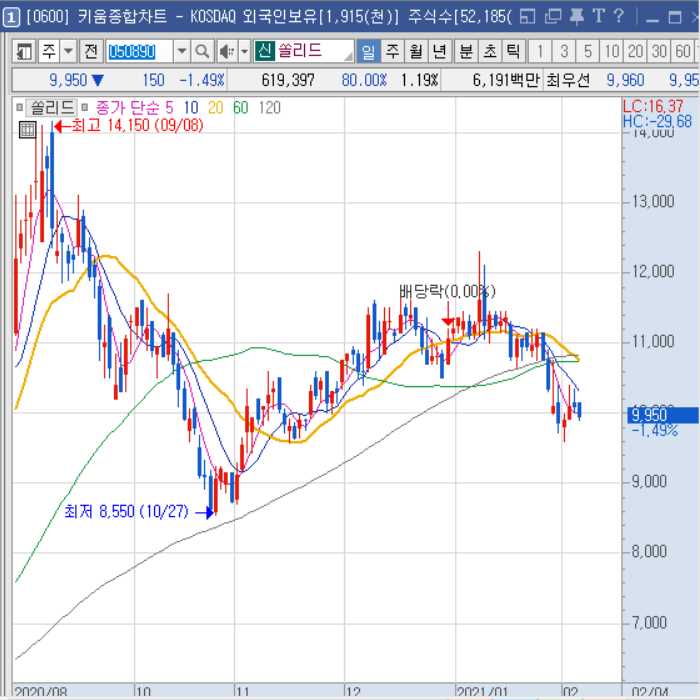700x700 pixels.
Task: Click the green 신 badge icon
Action: tap(264, 51)
